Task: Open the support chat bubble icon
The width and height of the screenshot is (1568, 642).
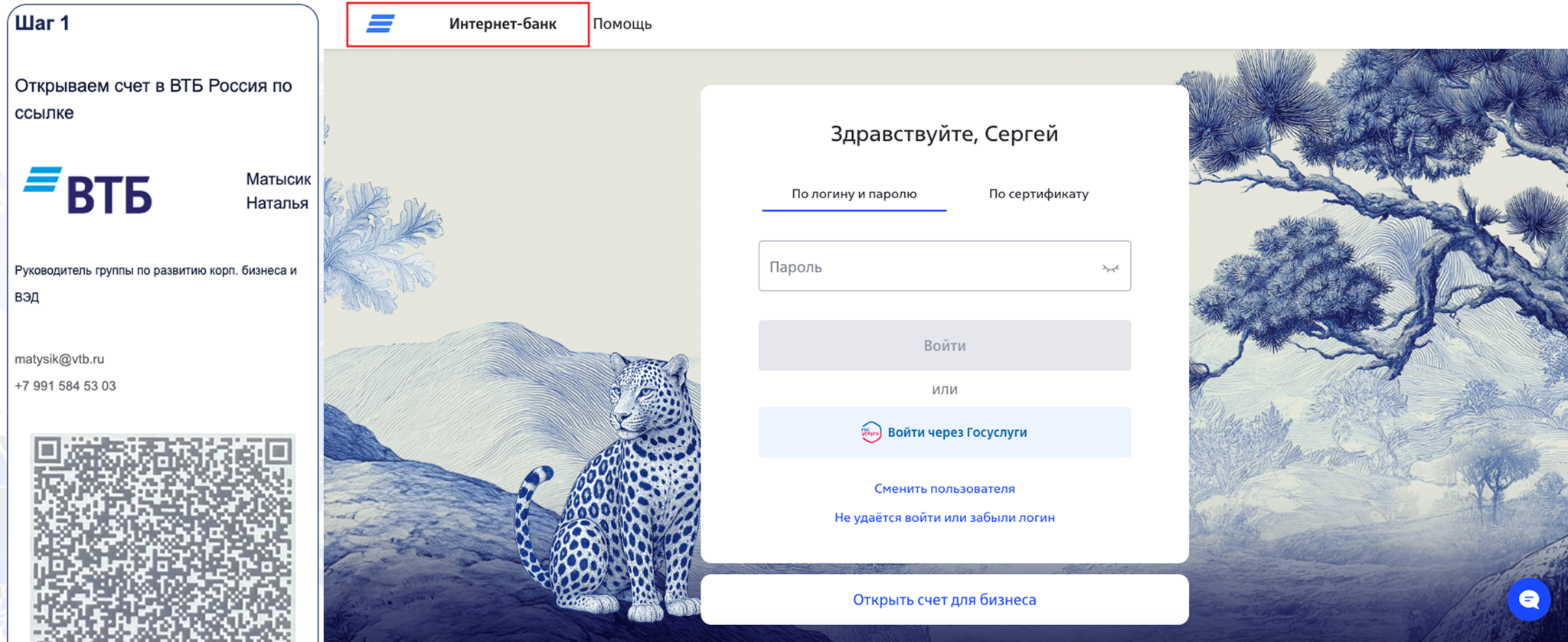Action: click(x=1528, y=599)
